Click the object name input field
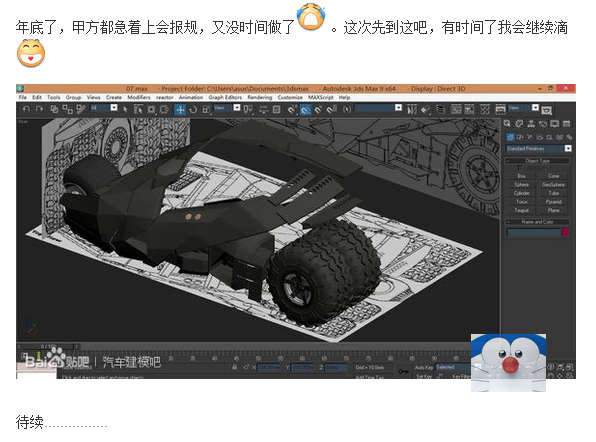The height and width of the screenshot is (442, 596). pos(534,232)
